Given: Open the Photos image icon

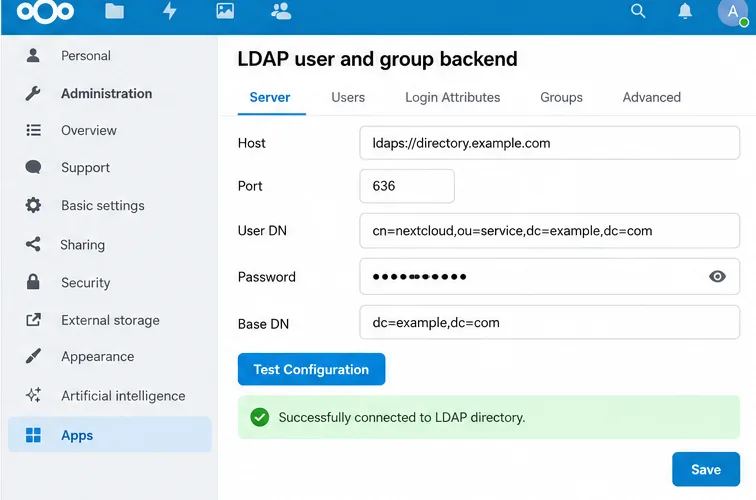Looking at the screenshot, I should [225, 11].
